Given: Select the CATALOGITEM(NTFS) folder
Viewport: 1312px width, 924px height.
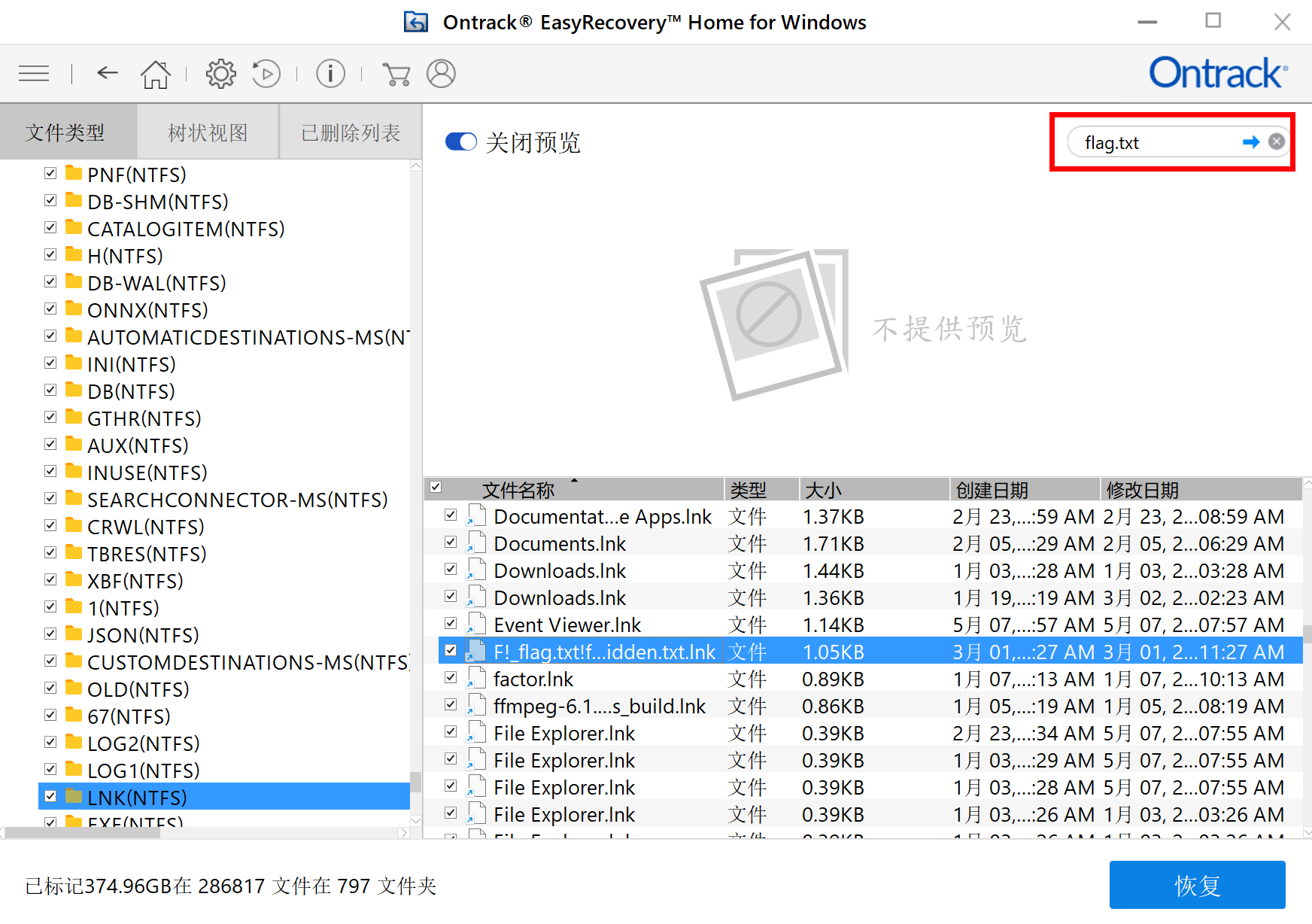Looking at the screenshot, I should tap(186, 229).
